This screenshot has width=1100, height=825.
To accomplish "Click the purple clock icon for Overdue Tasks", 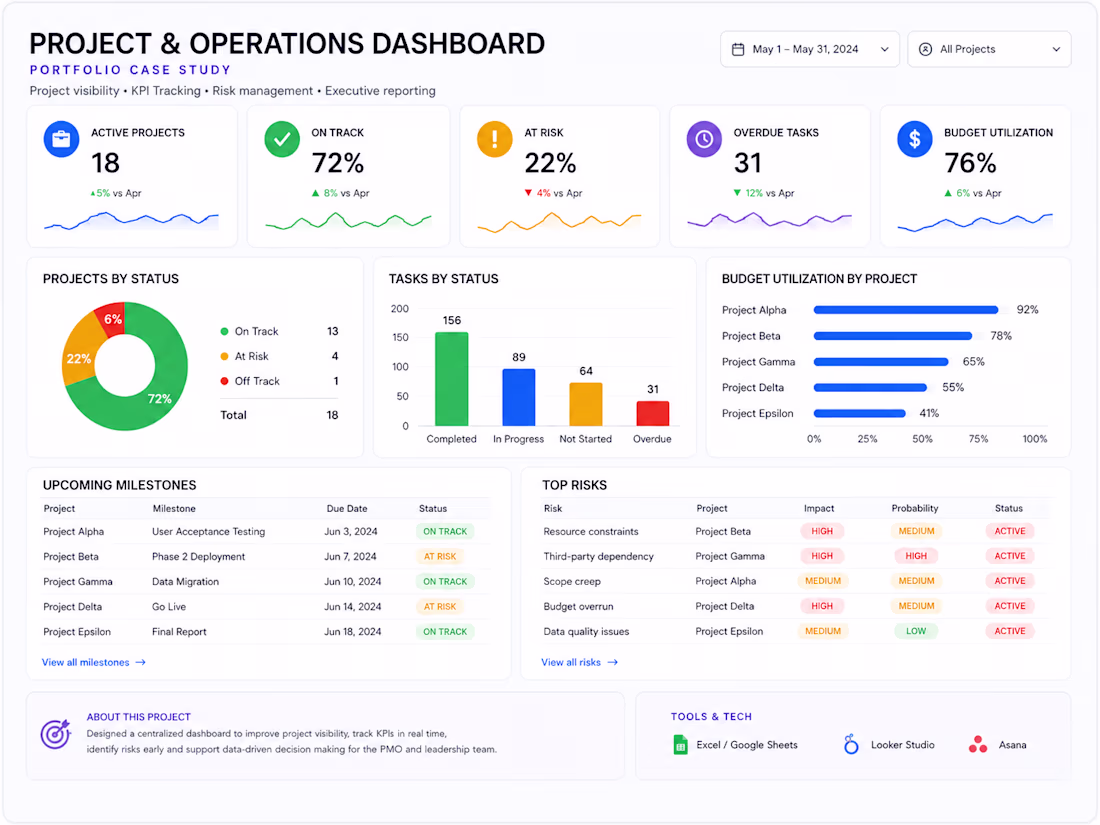I will click(x=704, y=139).
